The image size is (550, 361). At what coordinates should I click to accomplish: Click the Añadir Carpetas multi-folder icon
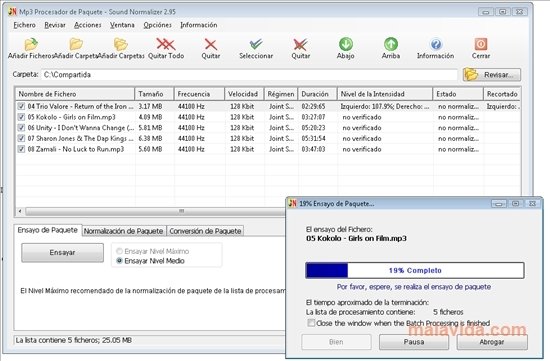(121, 44)
